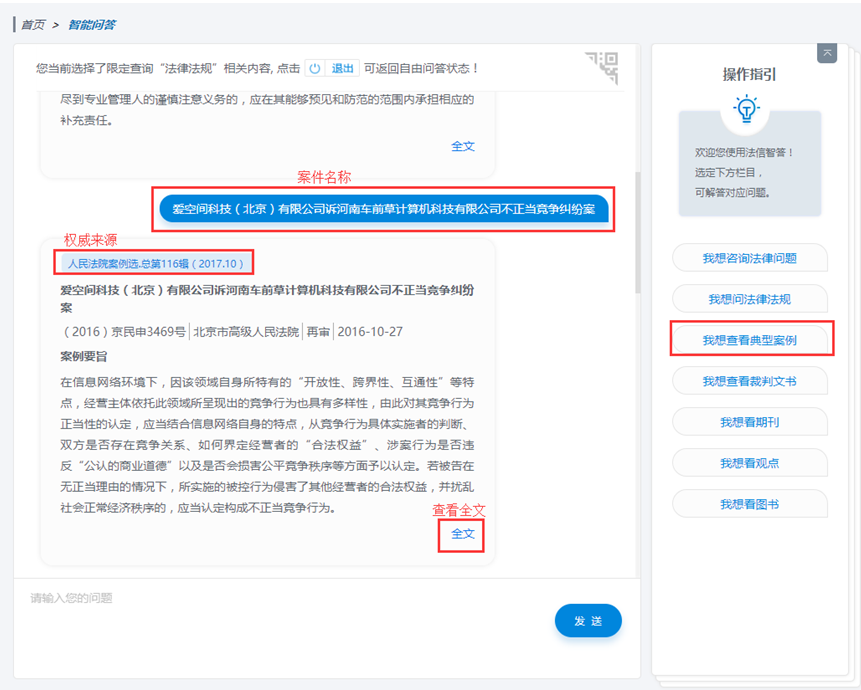Select 我想看观点 option
The image size is (861, 690).
[750, 463]
